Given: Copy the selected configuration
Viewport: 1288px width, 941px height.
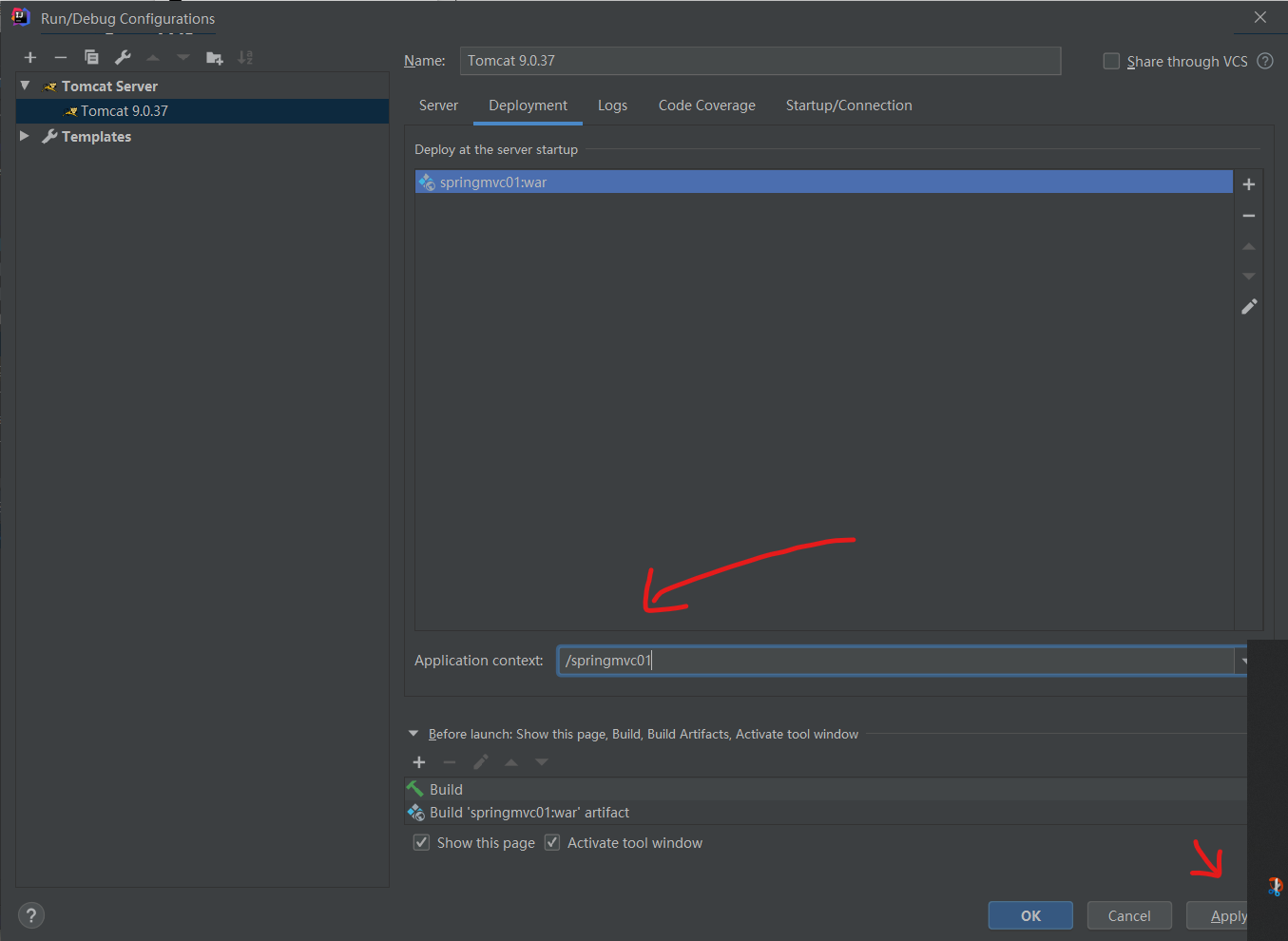Looking at the screenshot, I should click(91, 58).
